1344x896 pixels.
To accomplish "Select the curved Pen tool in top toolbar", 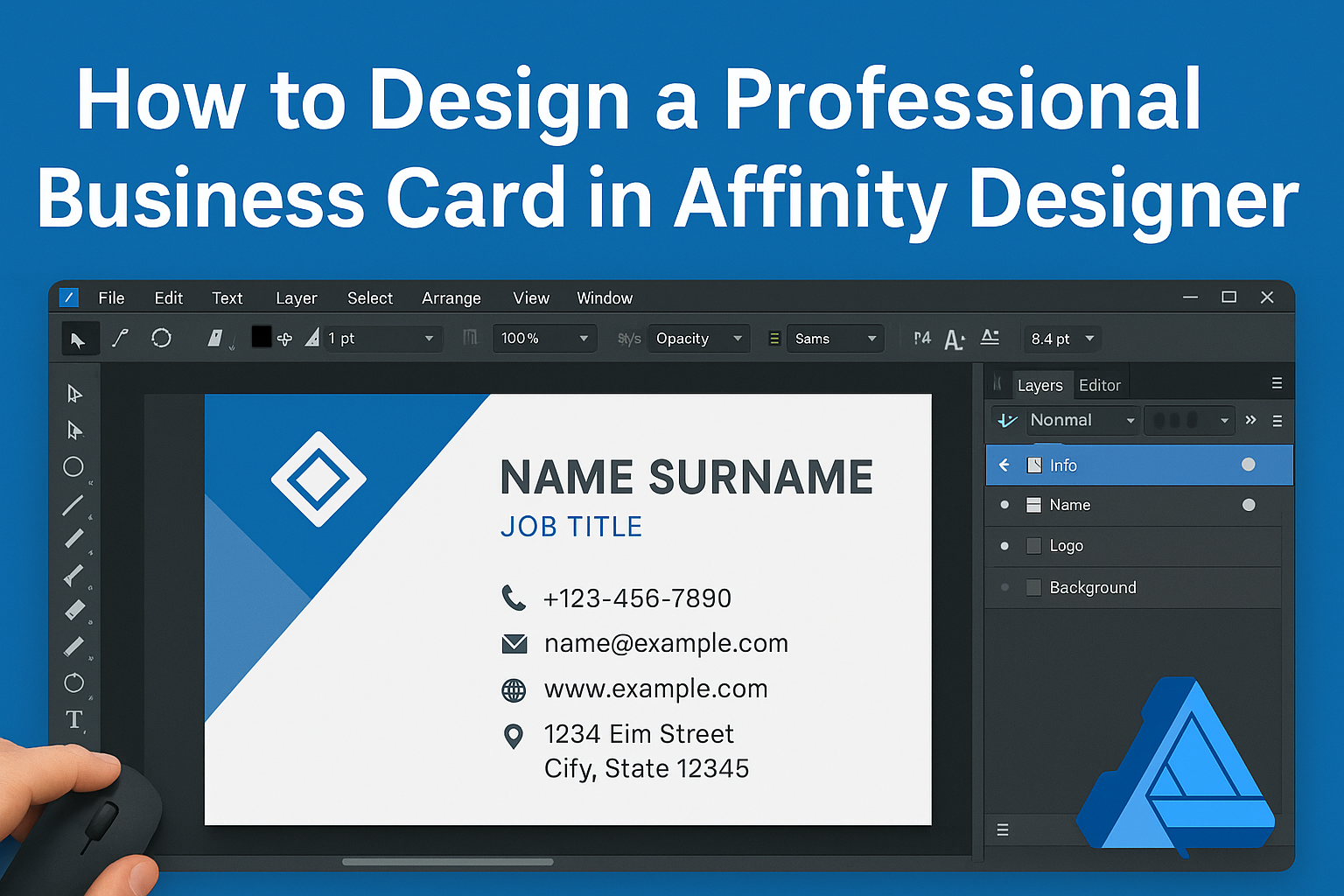I will (121, 338).
